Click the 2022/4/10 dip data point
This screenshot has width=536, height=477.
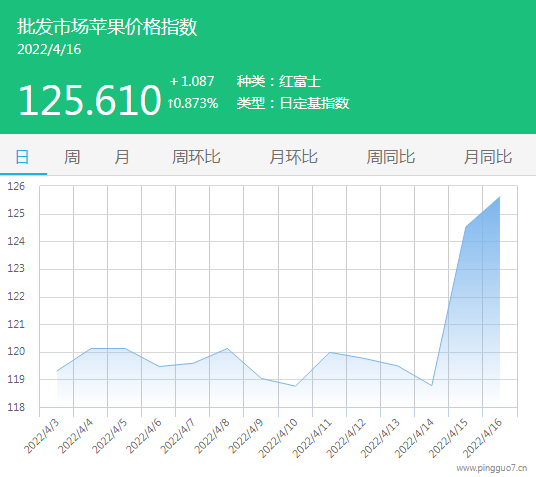295,386
